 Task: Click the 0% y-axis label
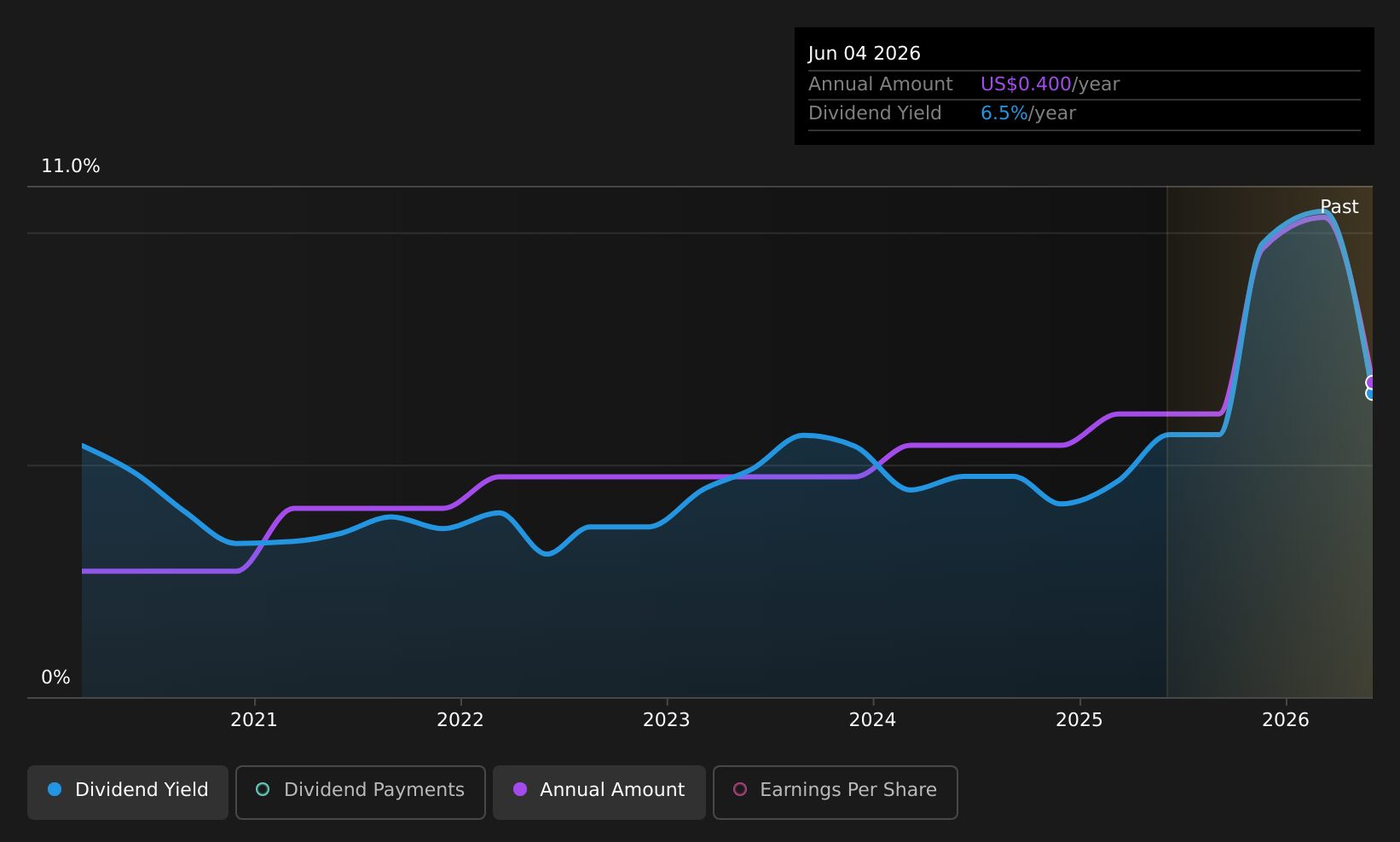click(56, 678)
